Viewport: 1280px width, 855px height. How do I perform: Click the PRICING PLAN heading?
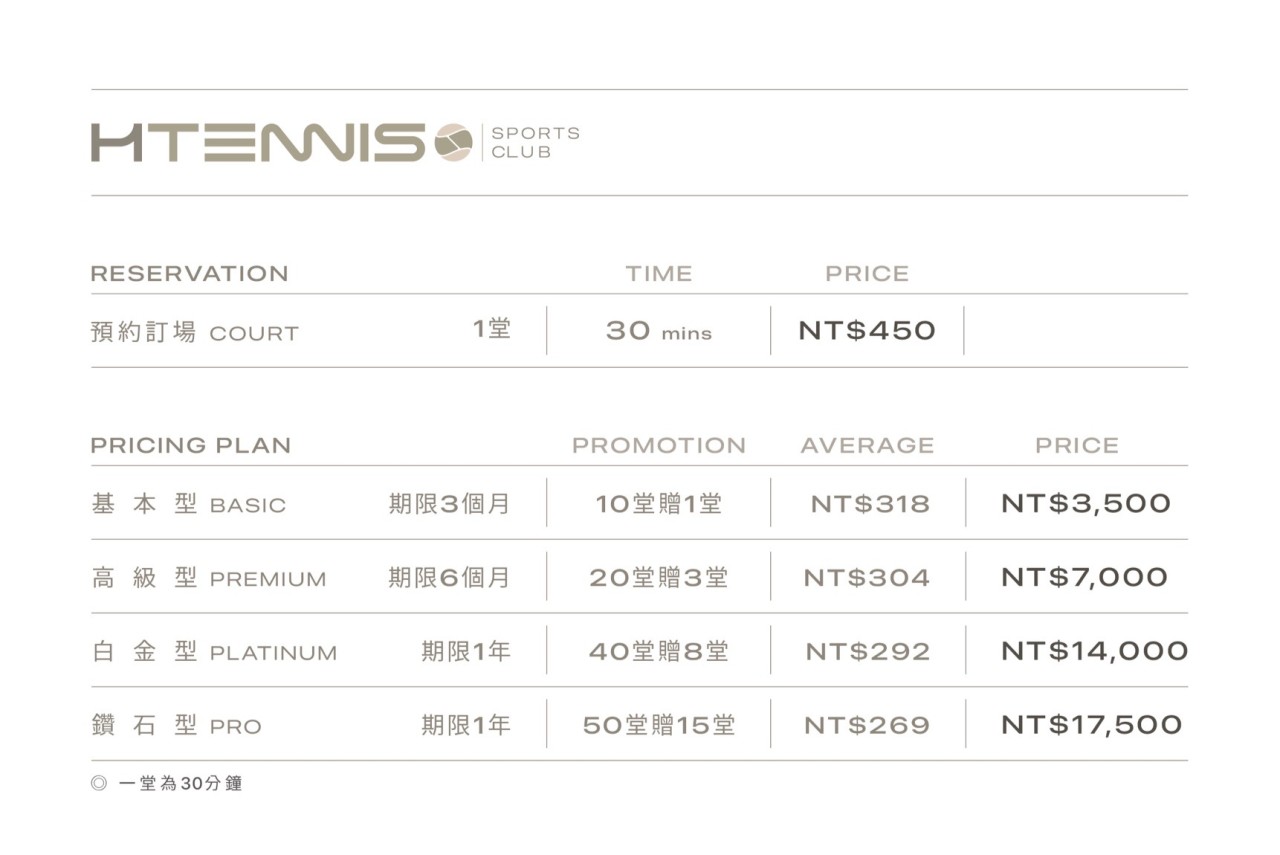(191, 445)
